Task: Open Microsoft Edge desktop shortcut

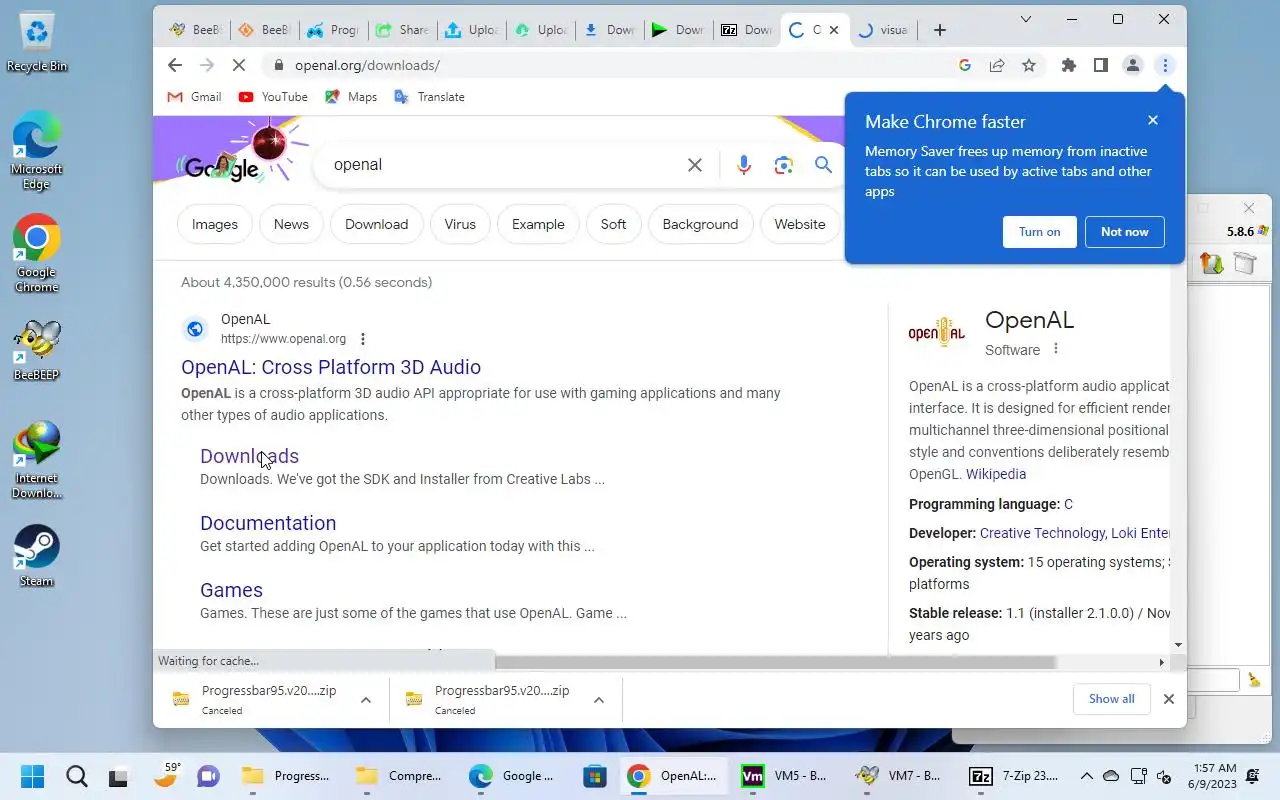Action: [37, 152]
